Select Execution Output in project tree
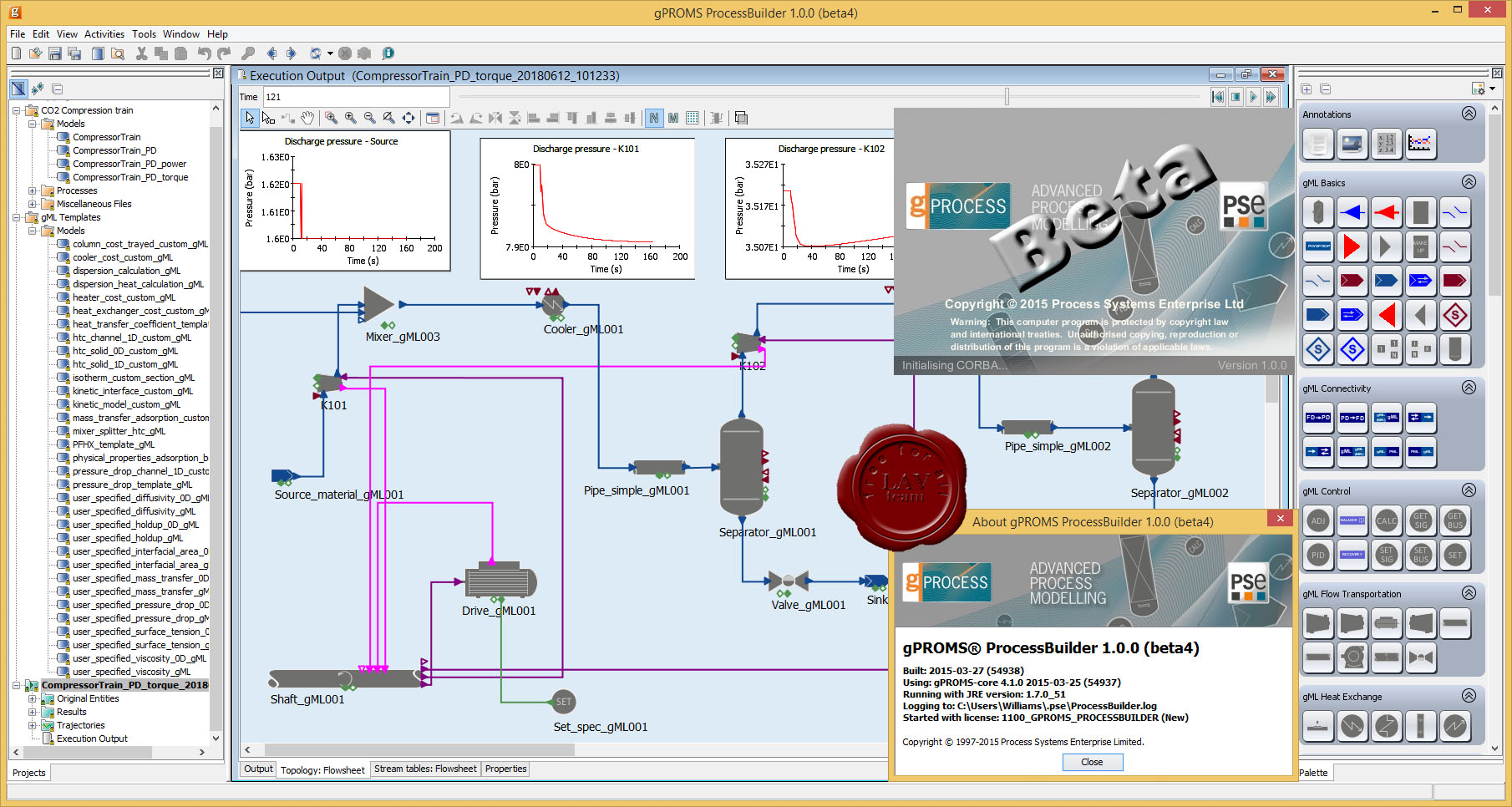Screen dimensions: 1512x807 pos(92,738)
